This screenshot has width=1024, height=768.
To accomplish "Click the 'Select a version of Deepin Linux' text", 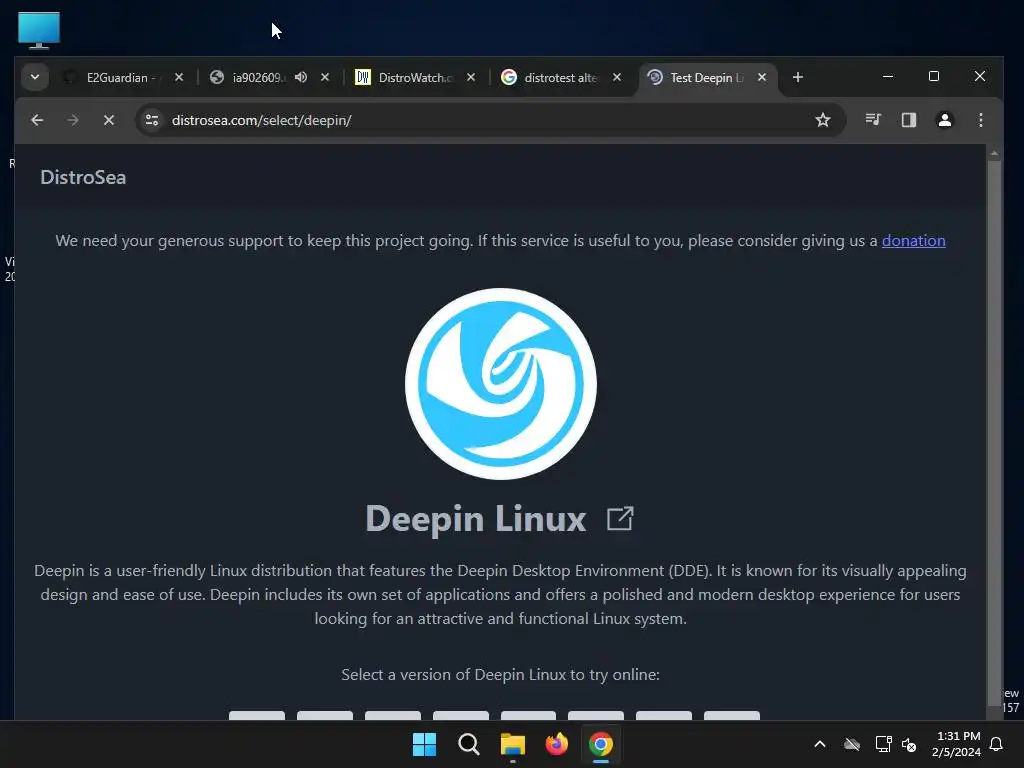I will [x=500, y=675].
